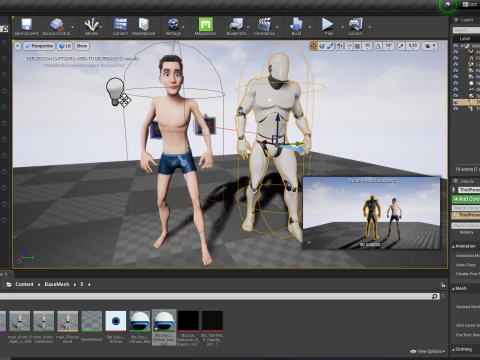Toggle rotation snapping angle icon
Viewport: 480px width, 360px height.
tap(378, 46)
